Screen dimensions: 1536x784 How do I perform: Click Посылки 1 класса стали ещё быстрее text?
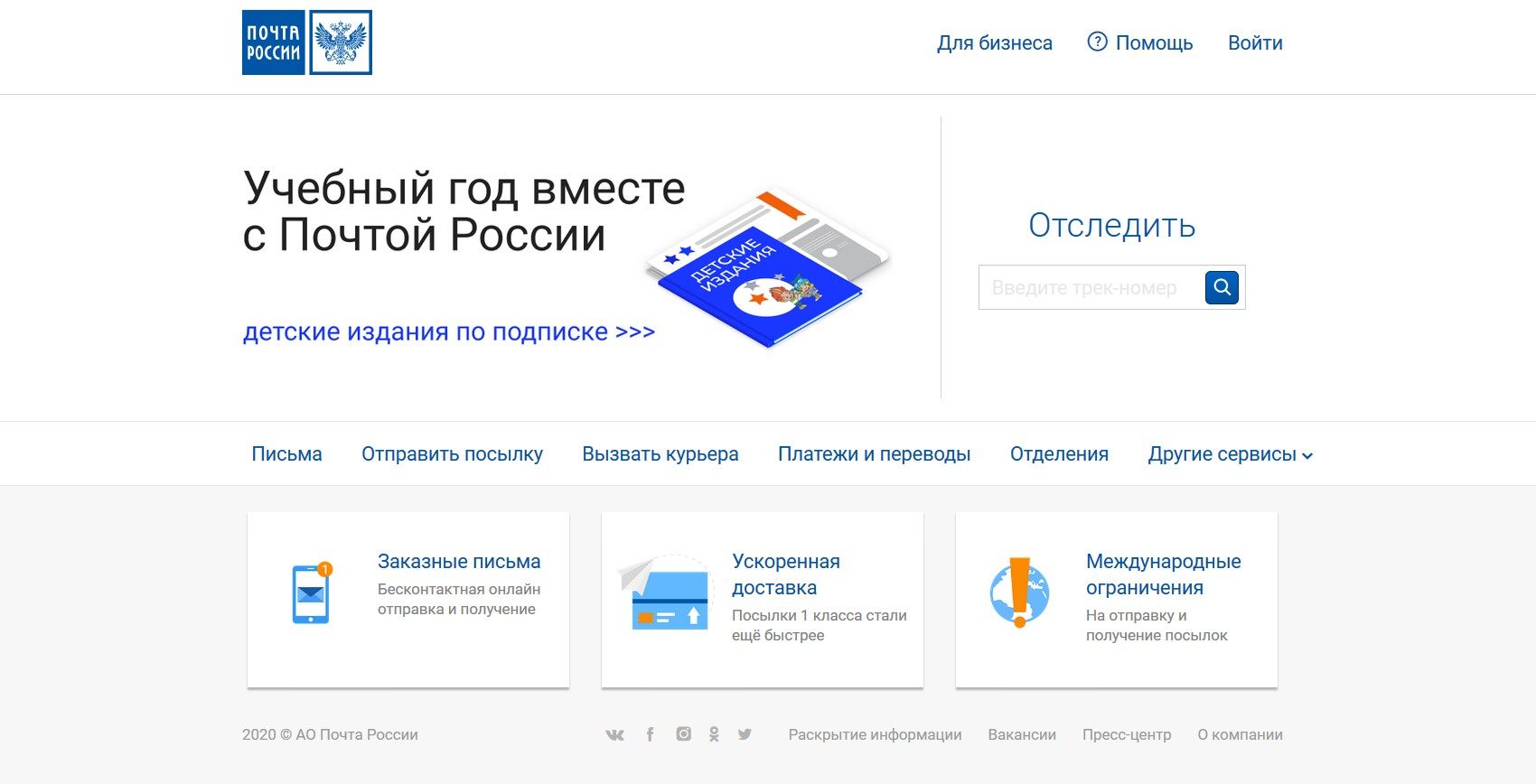coord(820,625)
